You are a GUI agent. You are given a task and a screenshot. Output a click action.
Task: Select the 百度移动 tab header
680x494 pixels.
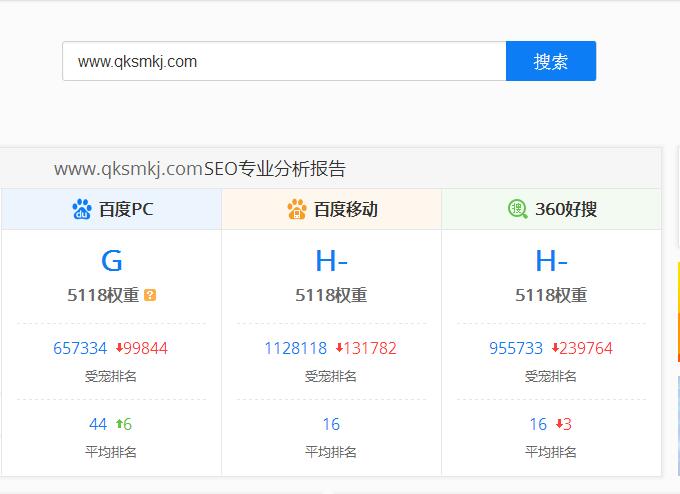point(331,209)
